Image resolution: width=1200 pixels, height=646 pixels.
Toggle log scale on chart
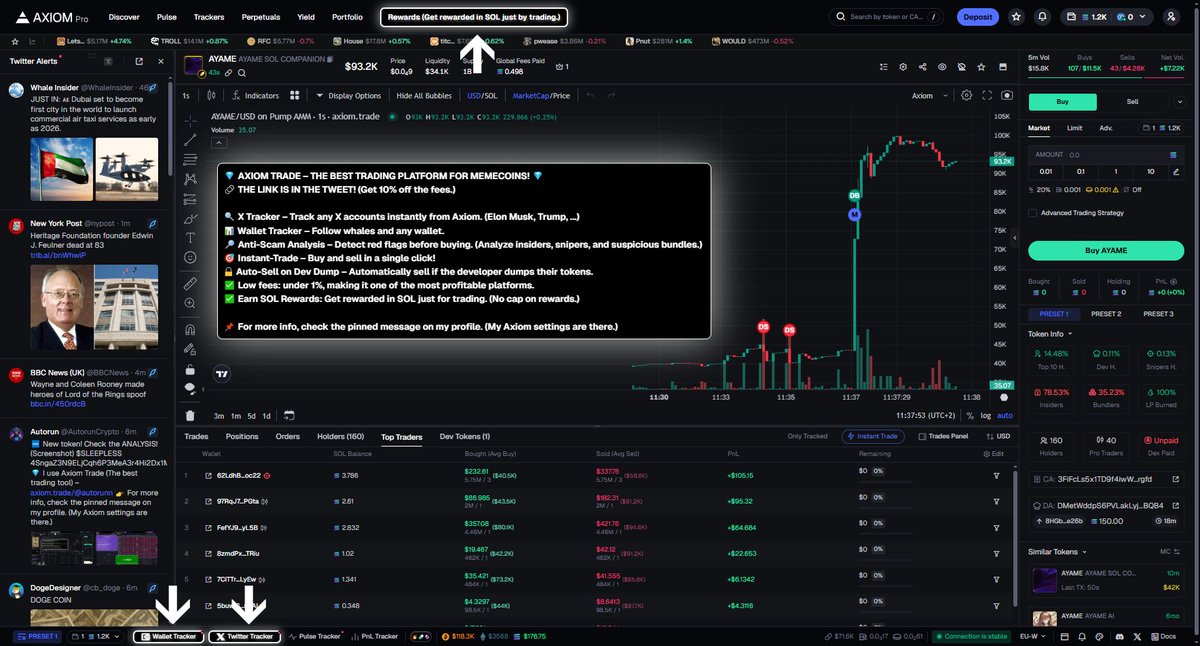986,415
